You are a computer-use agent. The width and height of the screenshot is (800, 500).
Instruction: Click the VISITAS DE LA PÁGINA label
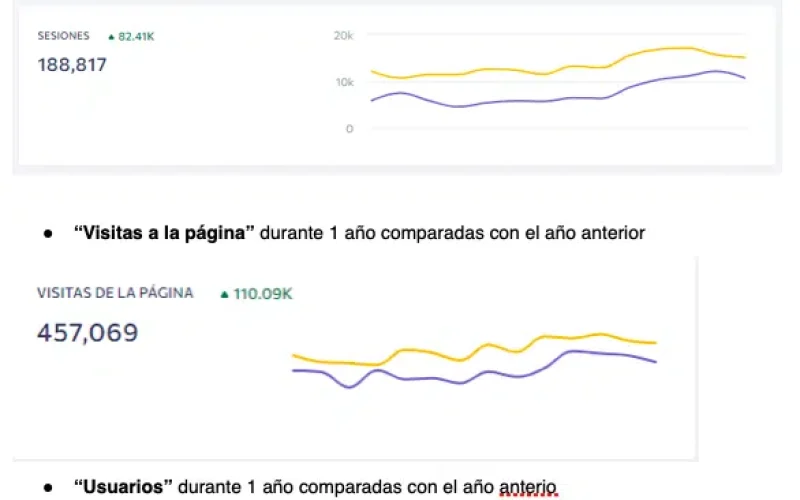coord(115,293)
